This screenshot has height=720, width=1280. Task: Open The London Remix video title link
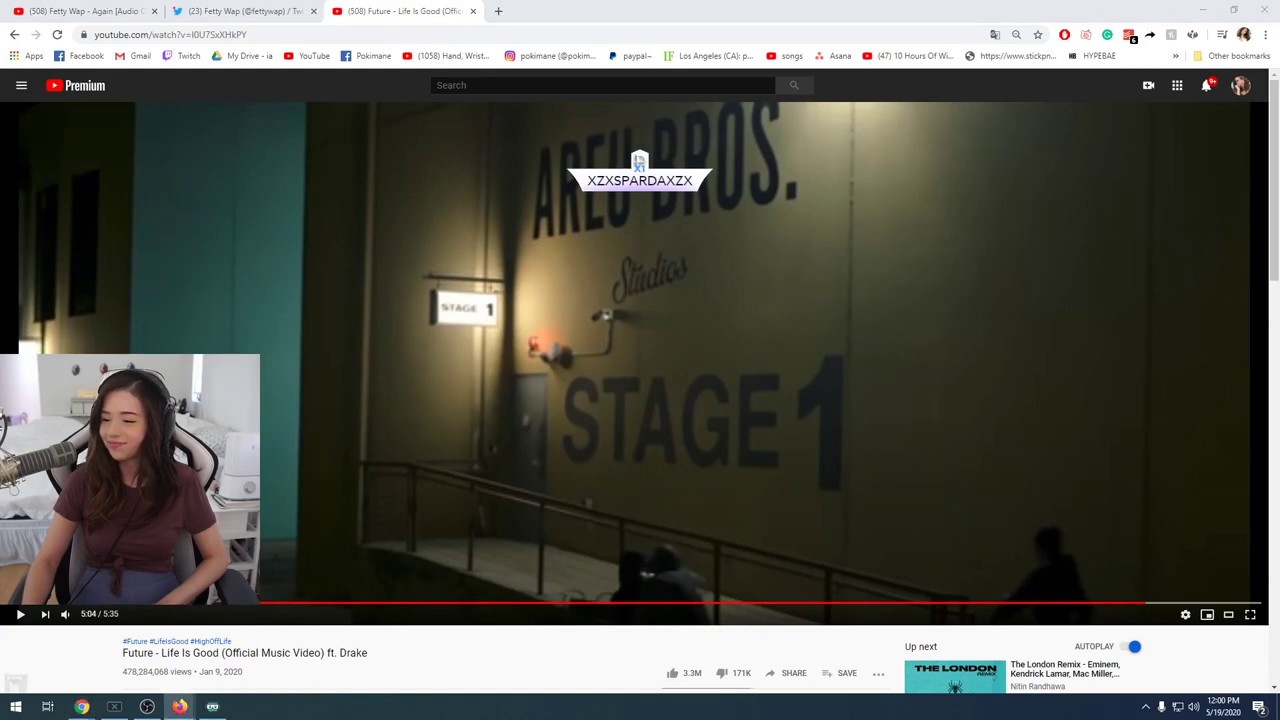(1065, 669)
